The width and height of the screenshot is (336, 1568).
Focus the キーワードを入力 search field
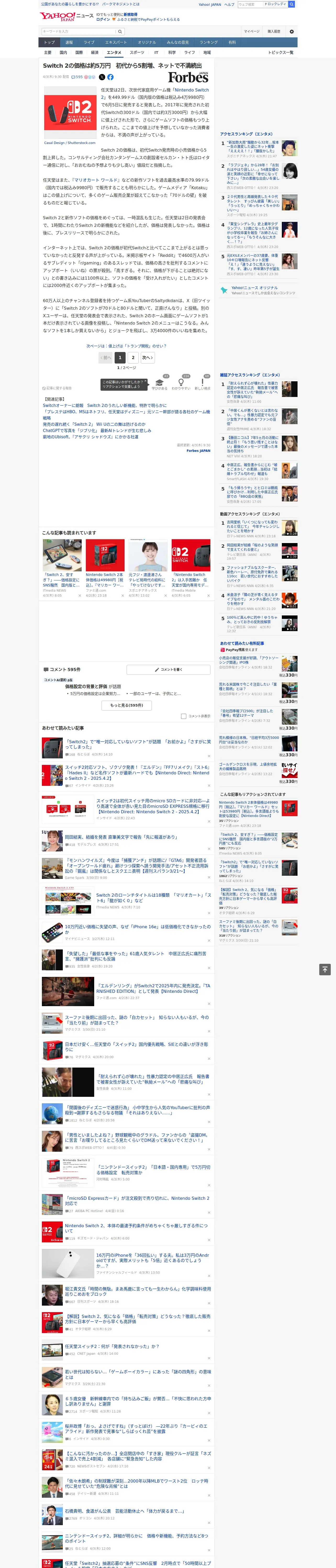(79, 31)
